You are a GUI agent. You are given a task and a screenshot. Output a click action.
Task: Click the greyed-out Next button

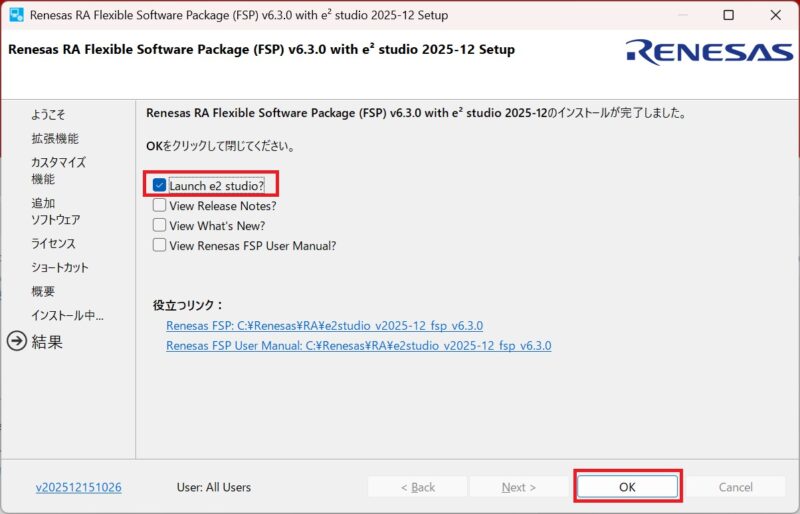[x=518, y=487]
